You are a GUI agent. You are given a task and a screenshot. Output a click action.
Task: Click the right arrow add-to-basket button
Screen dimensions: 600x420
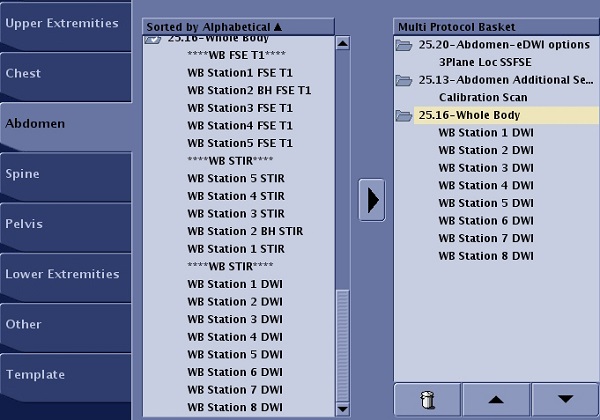pyautogui.click(x=372, y=200)
